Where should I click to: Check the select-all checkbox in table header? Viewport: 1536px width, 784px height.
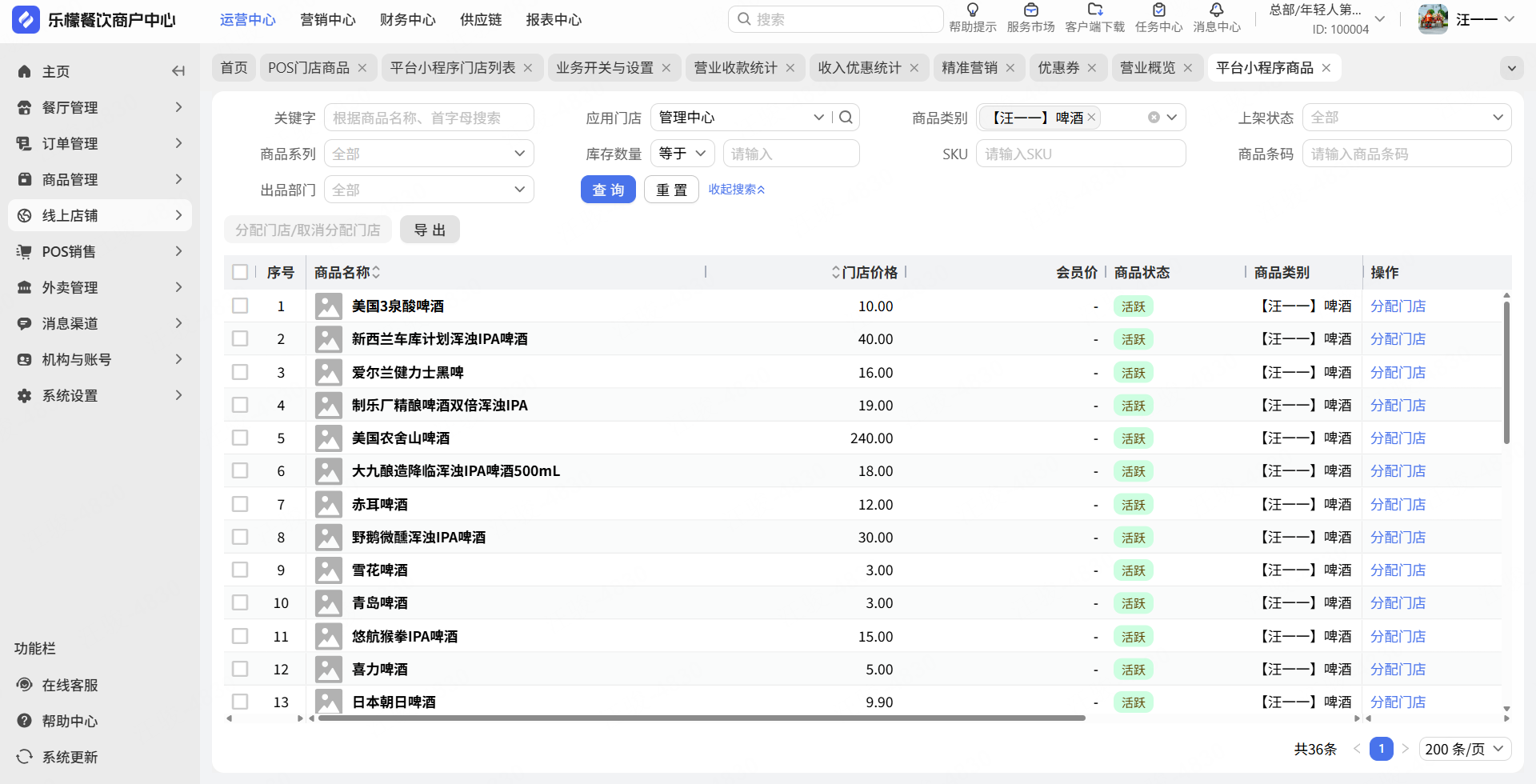click(240, 272)
